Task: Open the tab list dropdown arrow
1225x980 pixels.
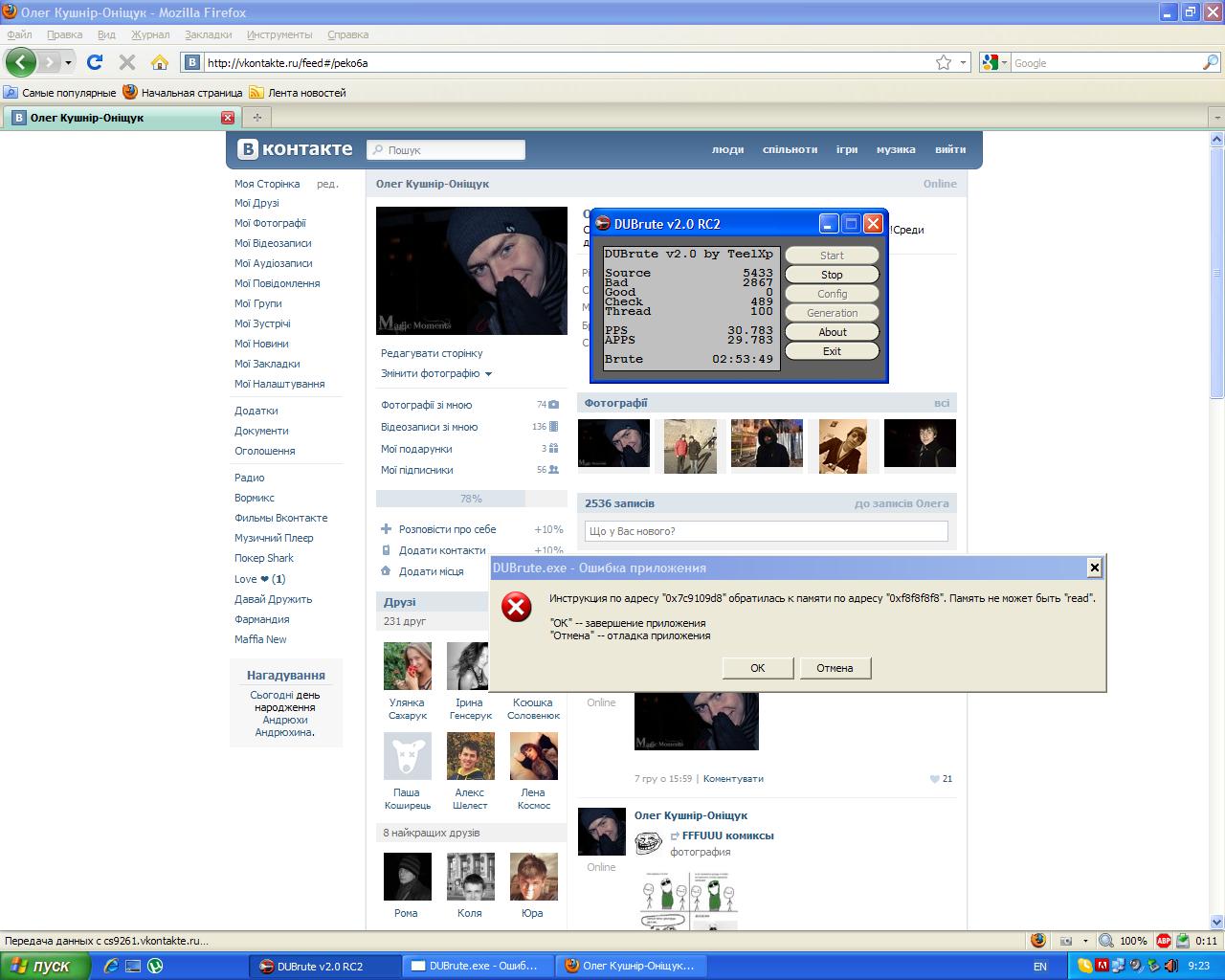Action: pos(1215,117)
